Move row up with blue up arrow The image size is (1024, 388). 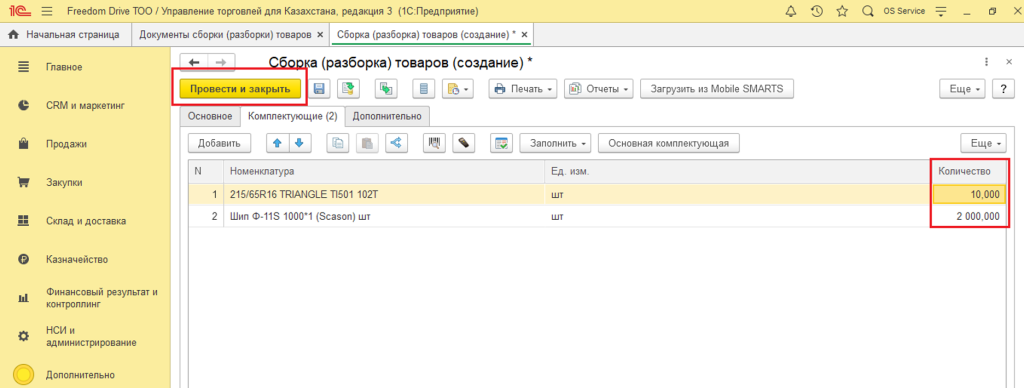pyautogui.click(x=277, y=143)
